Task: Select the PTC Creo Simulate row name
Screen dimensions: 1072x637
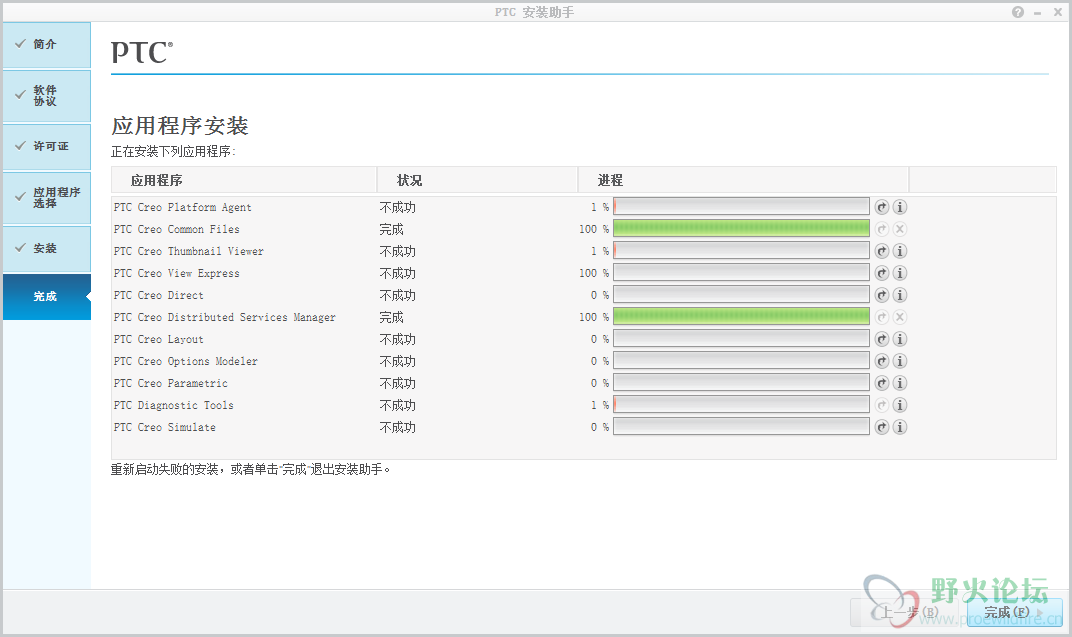Action: [165, 426]
